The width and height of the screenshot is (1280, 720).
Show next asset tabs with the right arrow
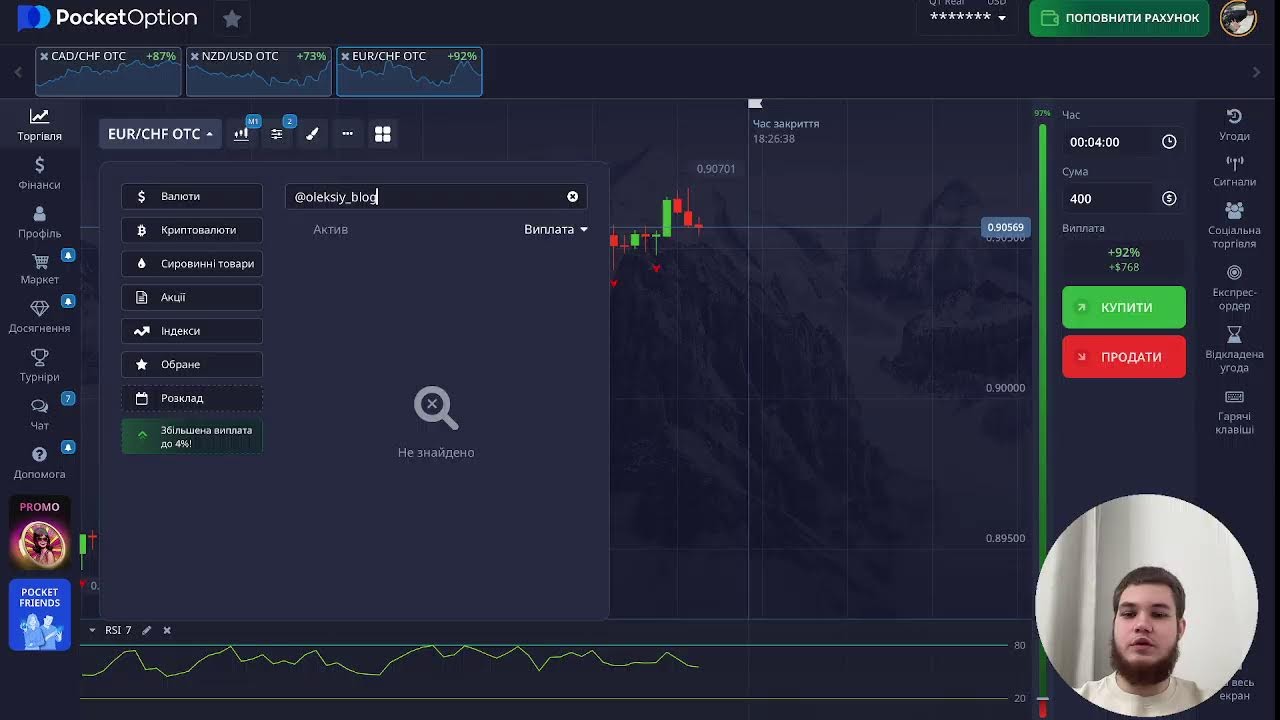coord(1257,72)
